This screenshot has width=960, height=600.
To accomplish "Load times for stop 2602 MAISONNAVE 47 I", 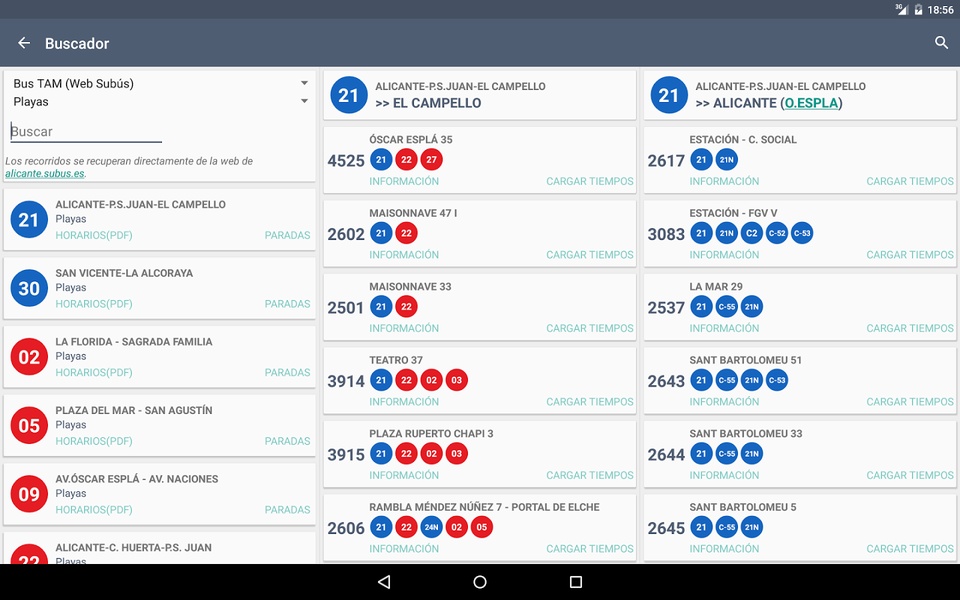I will coord(590,255).
